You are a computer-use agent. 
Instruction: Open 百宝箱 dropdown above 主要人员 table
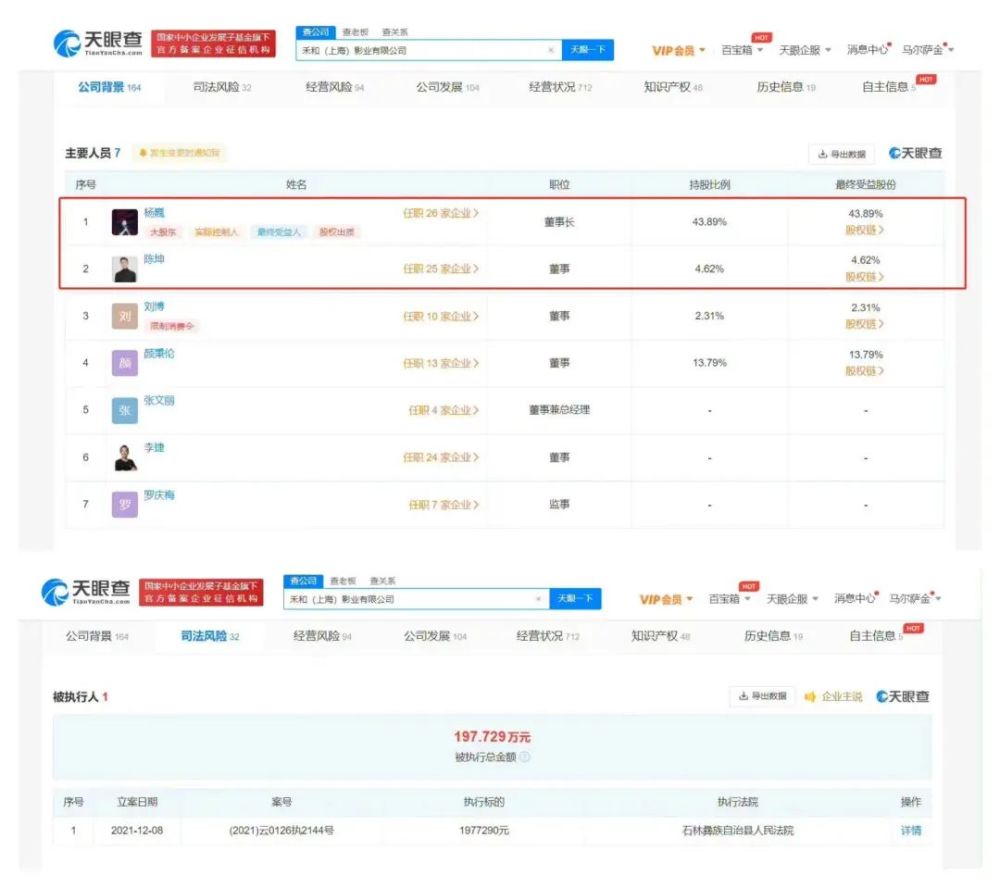[742, 50]
